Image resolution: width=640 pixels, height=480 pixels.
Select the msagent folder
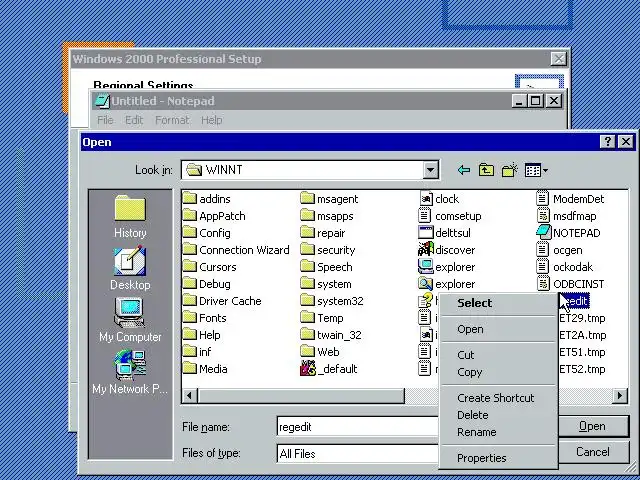329,199
